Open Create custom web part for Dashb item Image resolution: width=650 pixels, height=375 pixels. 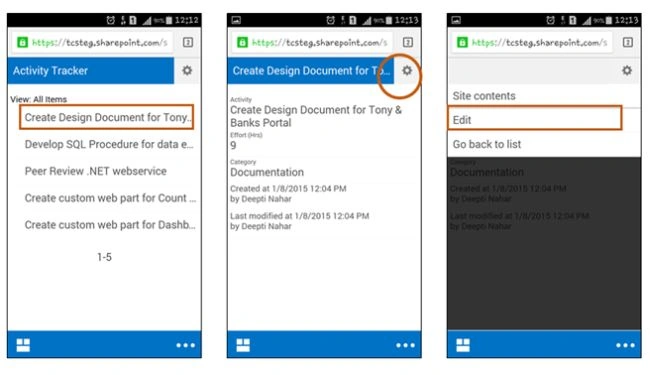point(110,225)
